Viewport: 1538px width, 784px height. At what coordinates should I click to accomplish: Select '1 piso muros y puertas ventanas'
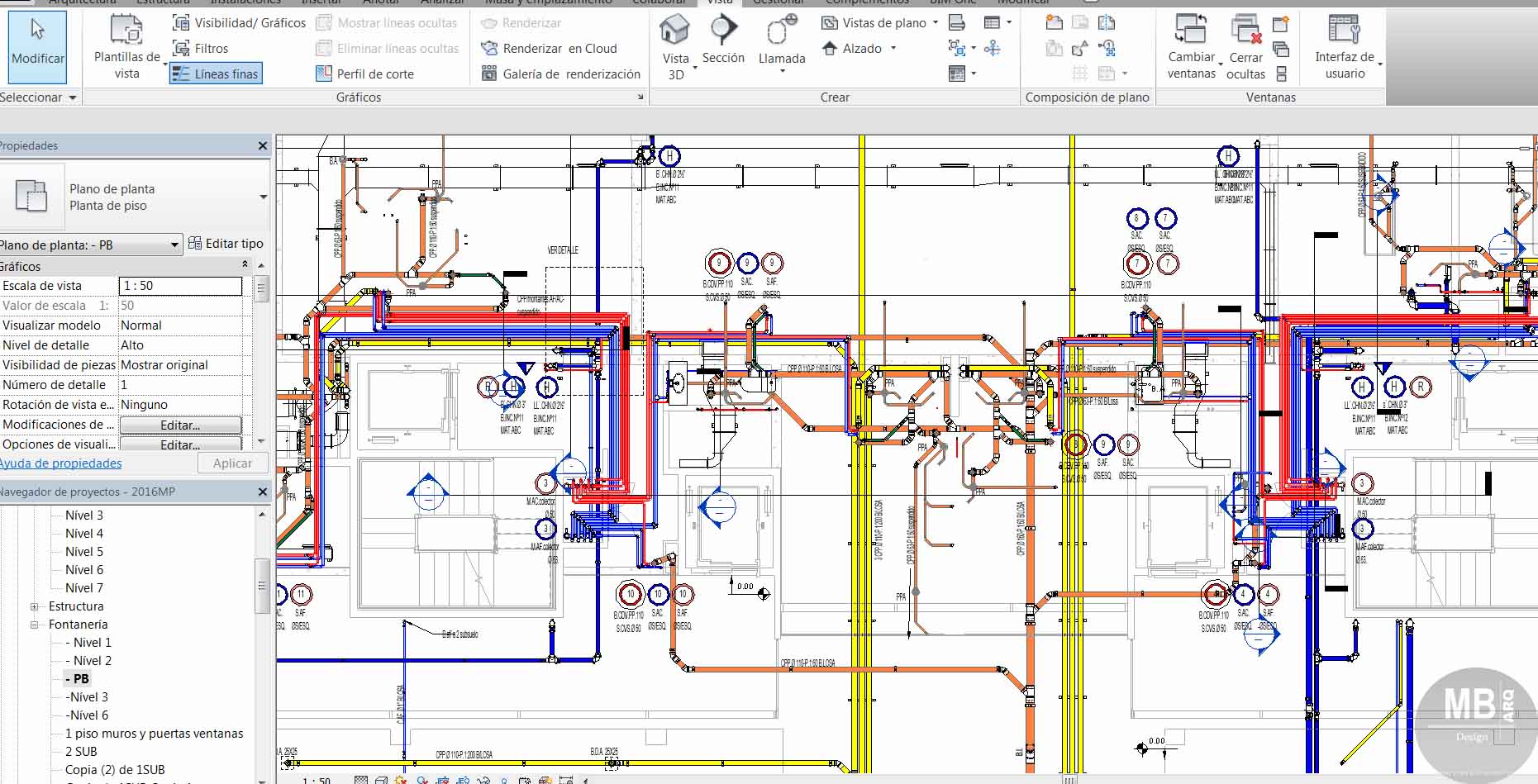coord(154,734)
